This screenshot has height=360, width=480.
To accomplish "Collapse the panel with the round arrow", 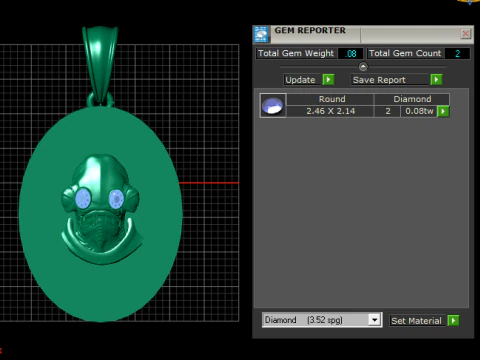I will tap(363, 67).
